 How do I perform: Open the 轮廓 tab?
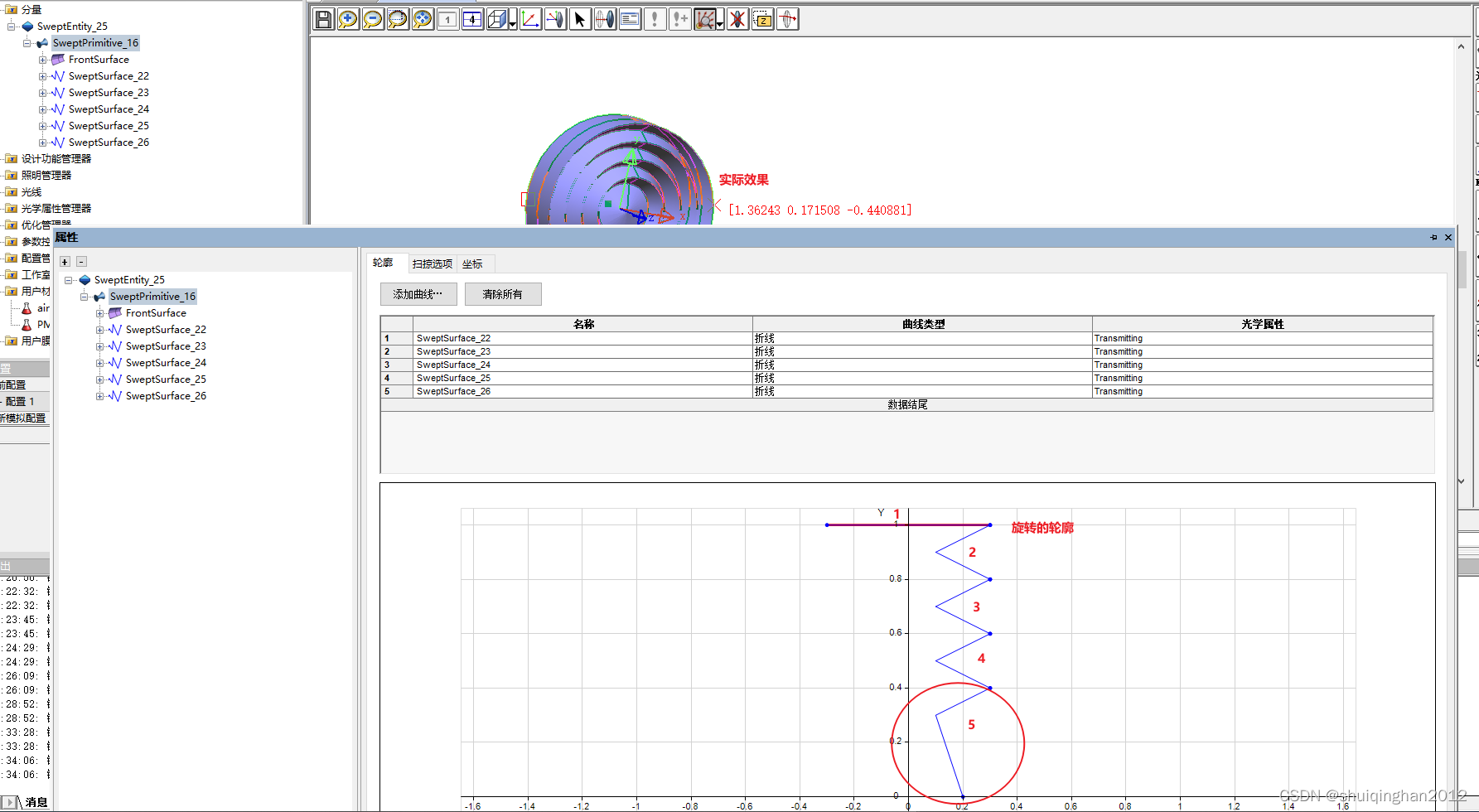pyautogui.click(x=383, y=263)
